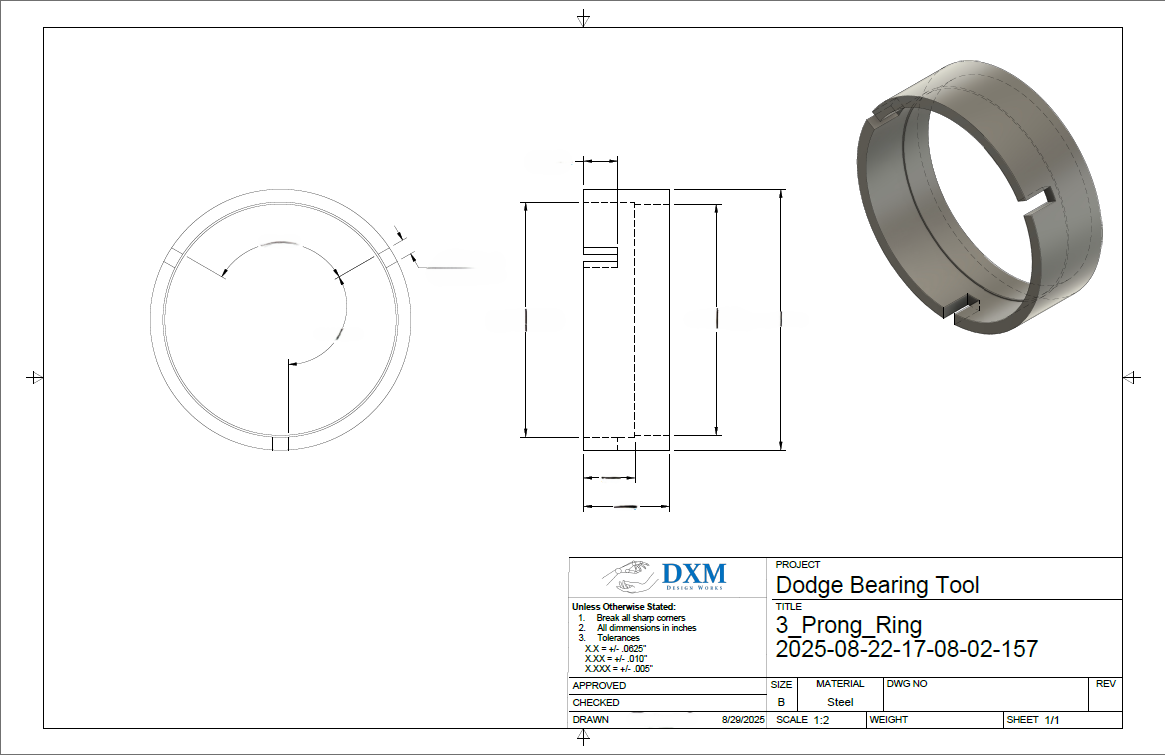The width and height of the screenshot is (1165, 755).
Task: Select the side profile view
Action: click(x=626, y=320)
